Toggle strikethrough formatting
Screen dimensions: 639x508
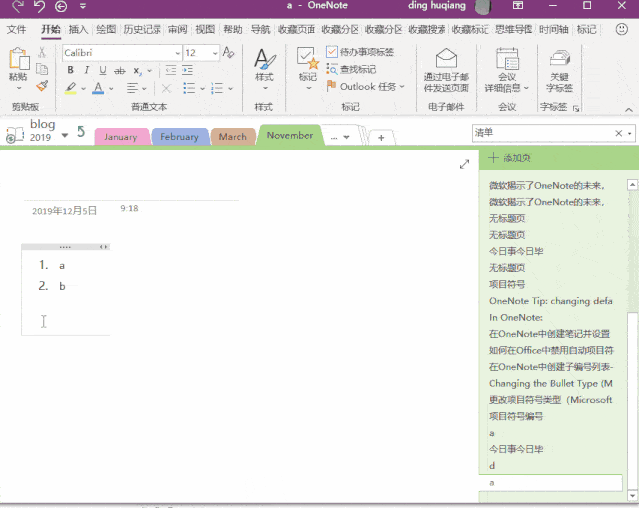point(119,70)
